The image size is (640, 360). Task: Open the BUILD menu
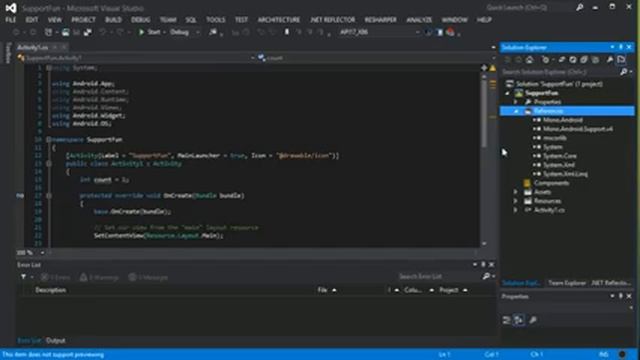pyautogui.click(x=113, y=20)
